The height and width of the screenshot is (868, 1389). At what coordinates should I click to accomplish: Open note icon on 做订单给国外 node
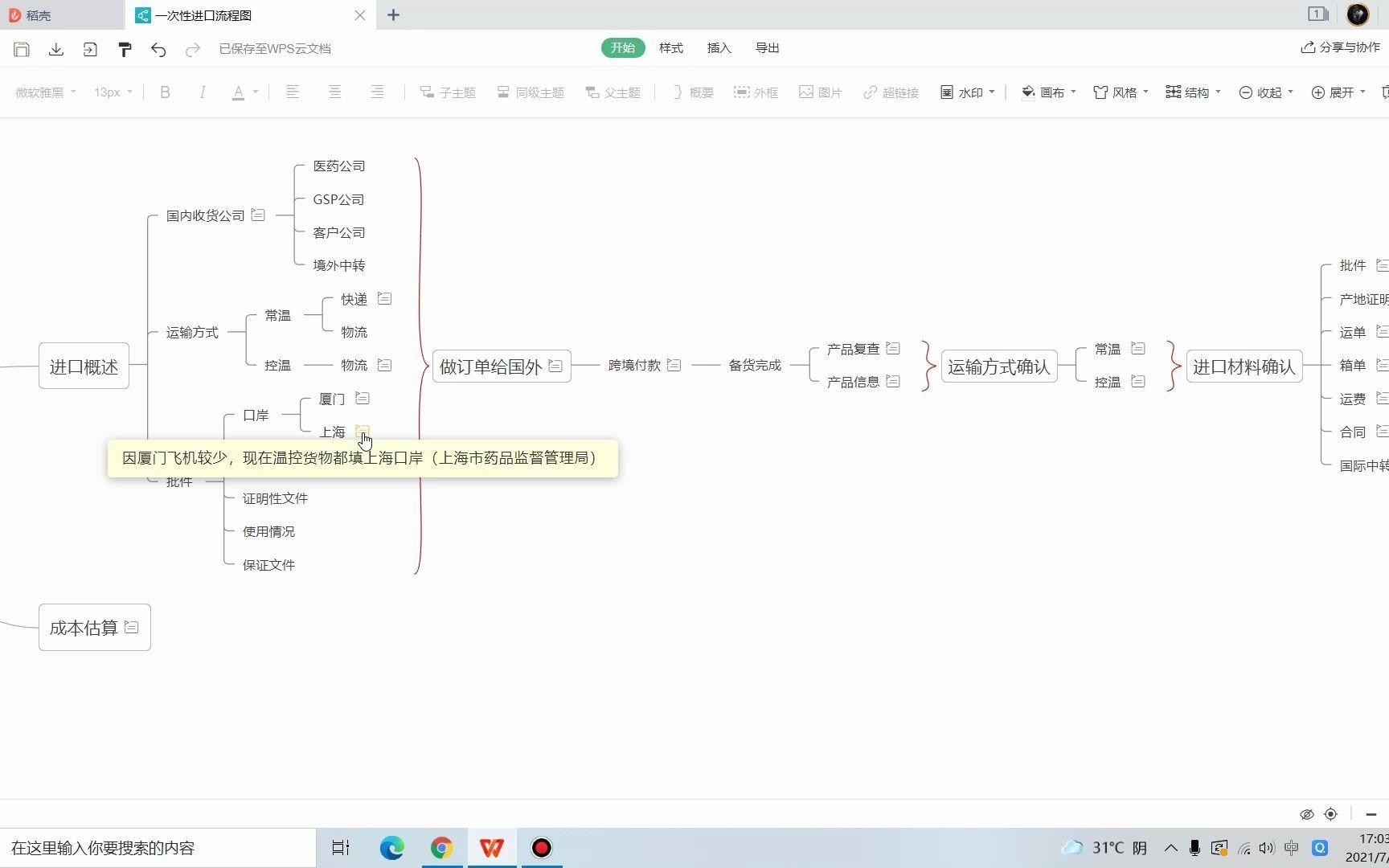point(555,366)
